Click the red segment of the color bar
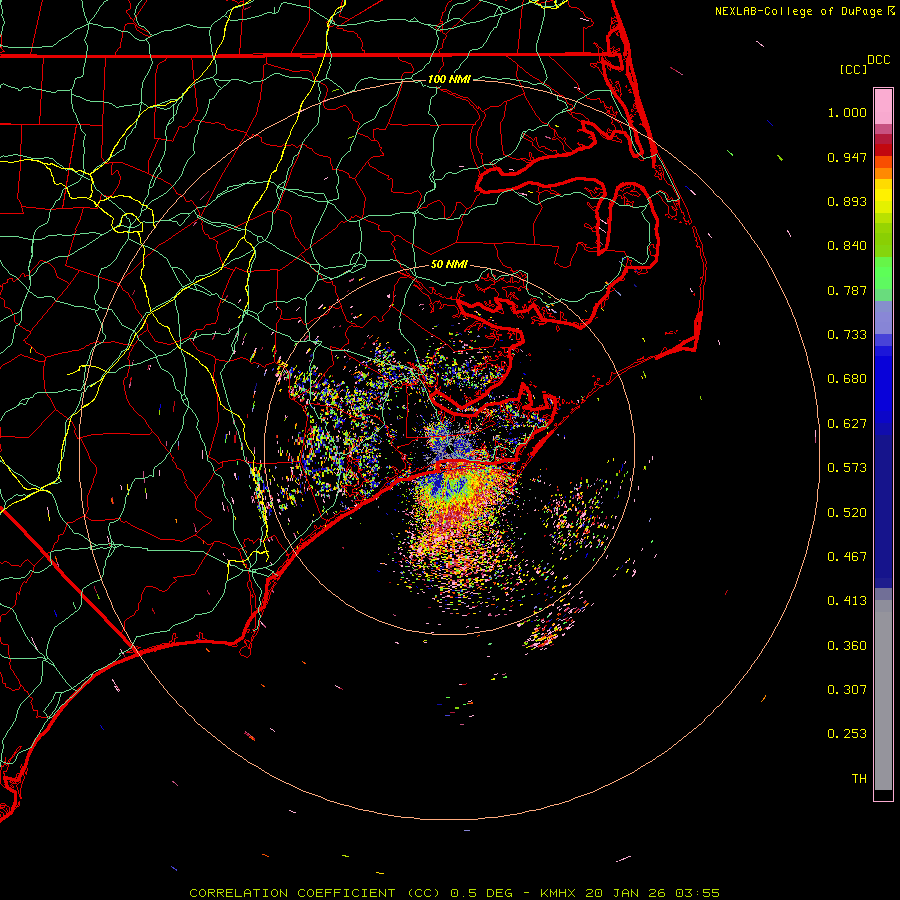This screenshot has width=900, height=900. [883, 150]
